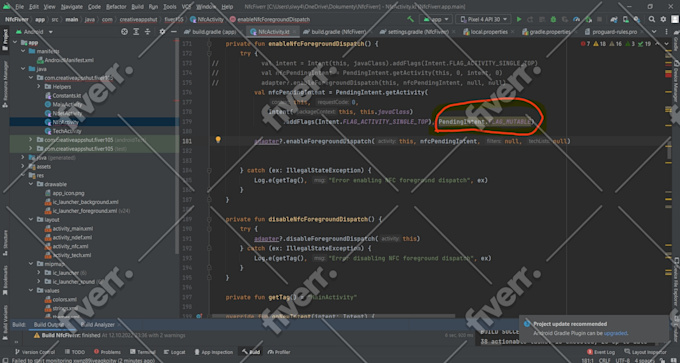Click the override gutter icon on line 199
The width and height of the screenshot is (680, 363).
click(x=199, y=317)
